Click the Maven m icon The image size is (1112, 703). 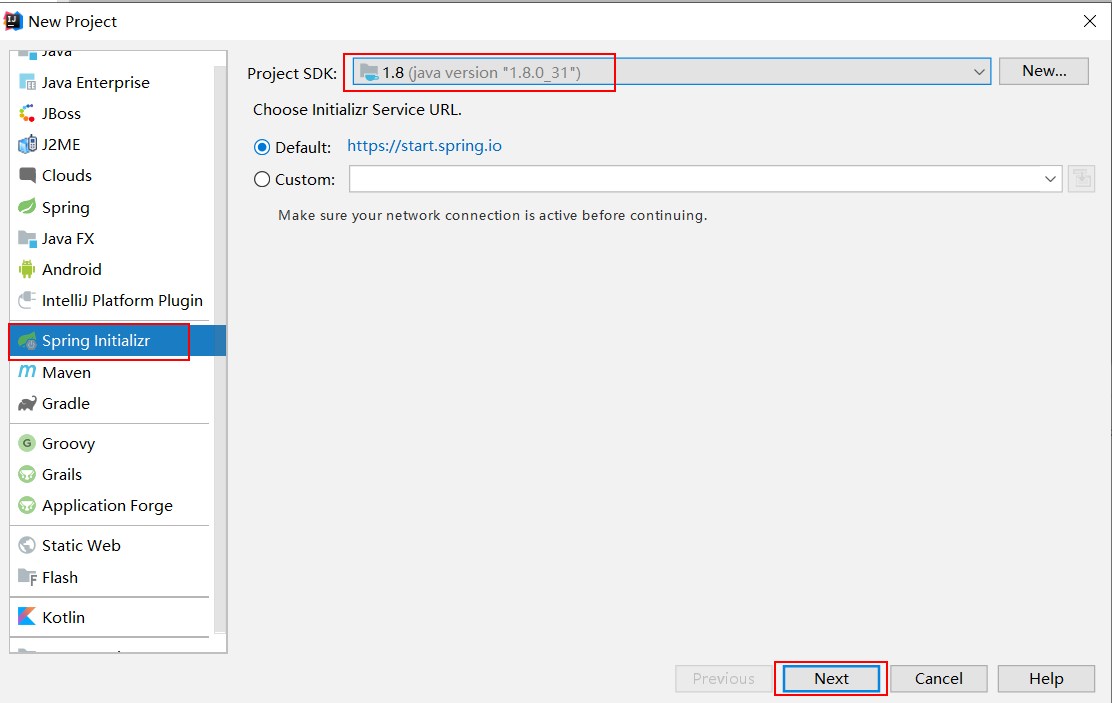point(27,372)
